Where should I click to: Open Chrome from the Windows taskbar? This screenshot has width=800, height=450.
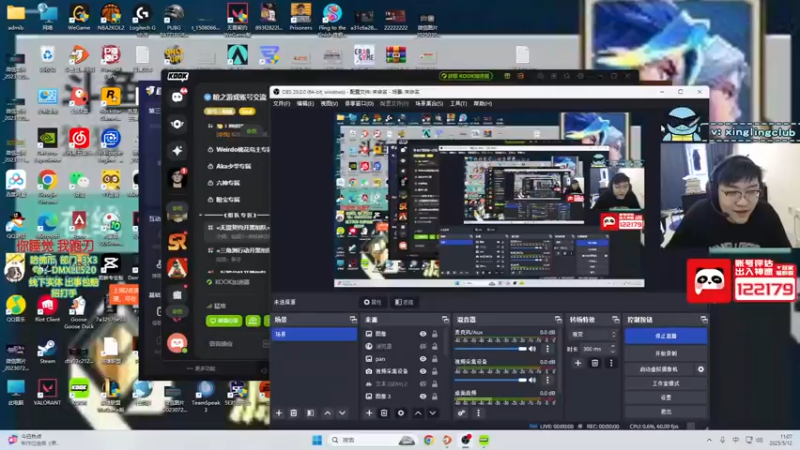pyautogui.click(x=429, y=440)
